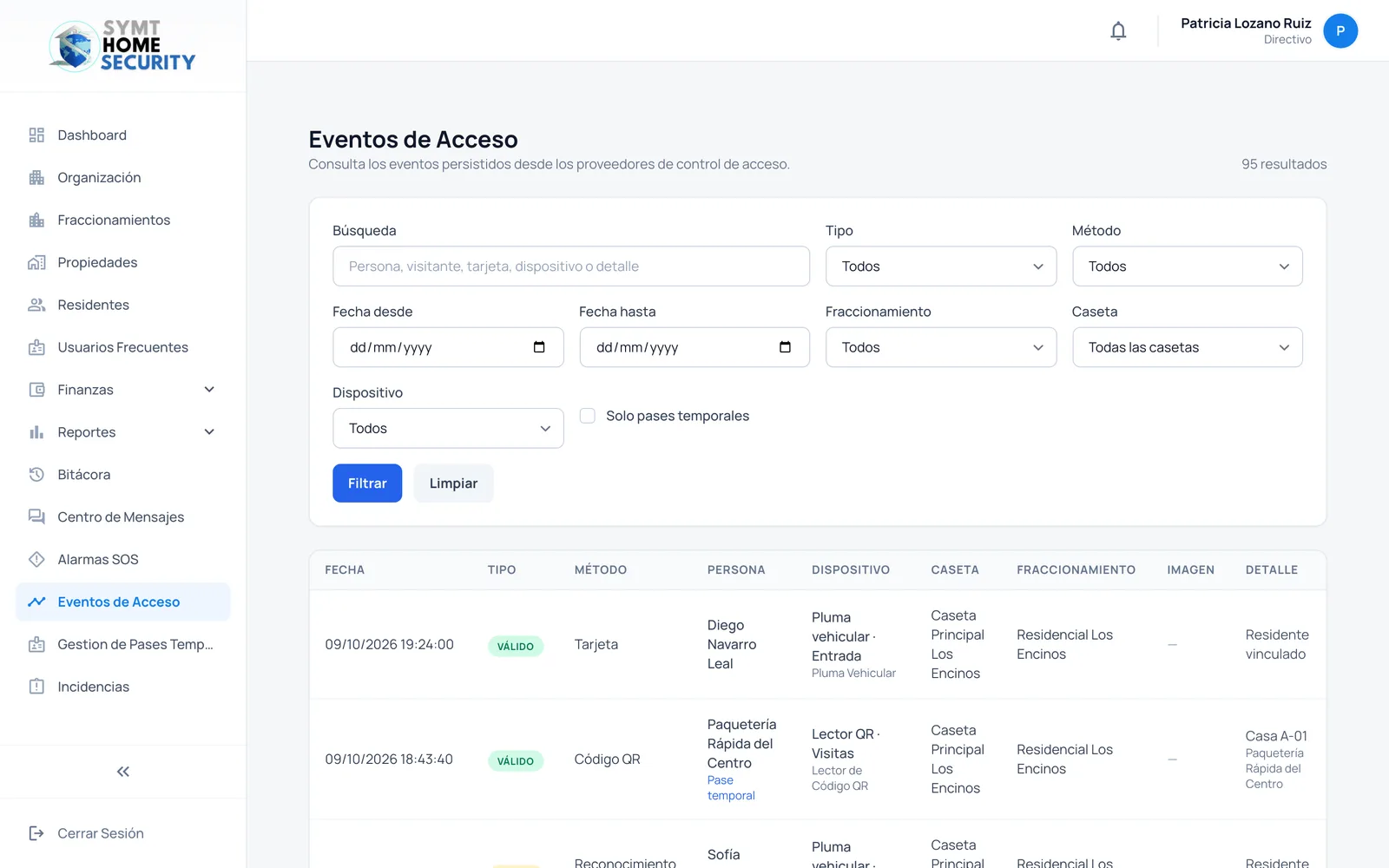This screenshot has height=868, width=1389.
Task: Open the Dispositivo dropdown
Action: pyautogui.click(x=448, y=429)
